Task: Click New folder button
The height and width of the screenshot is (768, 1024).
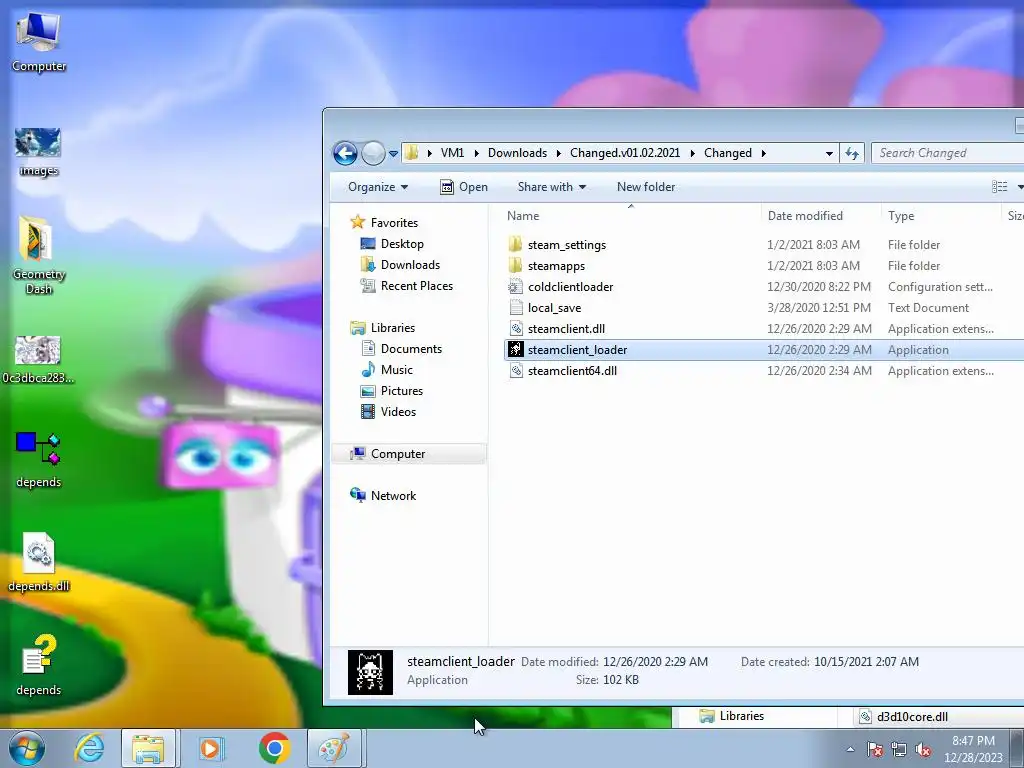Action: tap(646, 187)
